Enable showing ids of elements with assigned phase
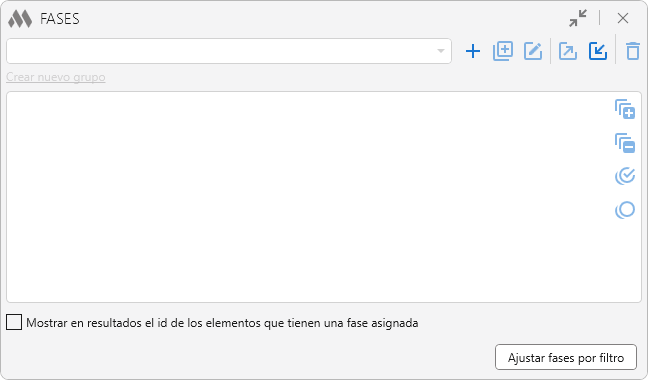 pos(14,322)
